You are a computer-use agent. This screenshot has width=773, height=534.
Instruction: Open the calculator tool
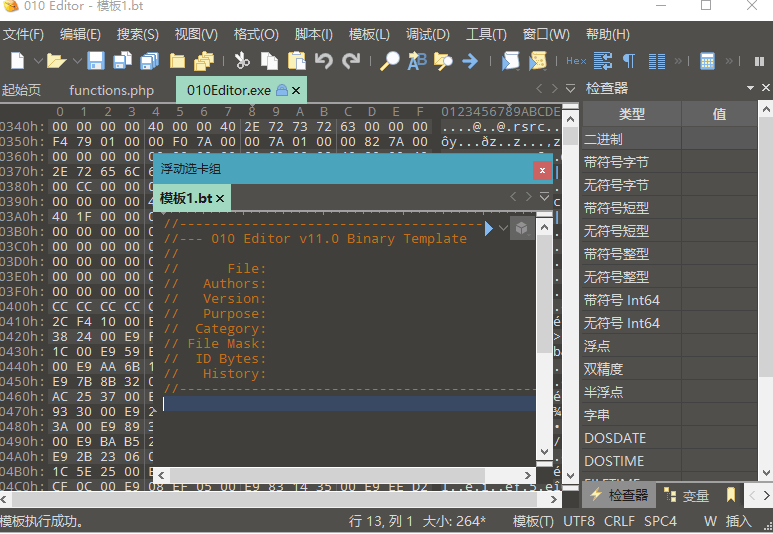707,61
